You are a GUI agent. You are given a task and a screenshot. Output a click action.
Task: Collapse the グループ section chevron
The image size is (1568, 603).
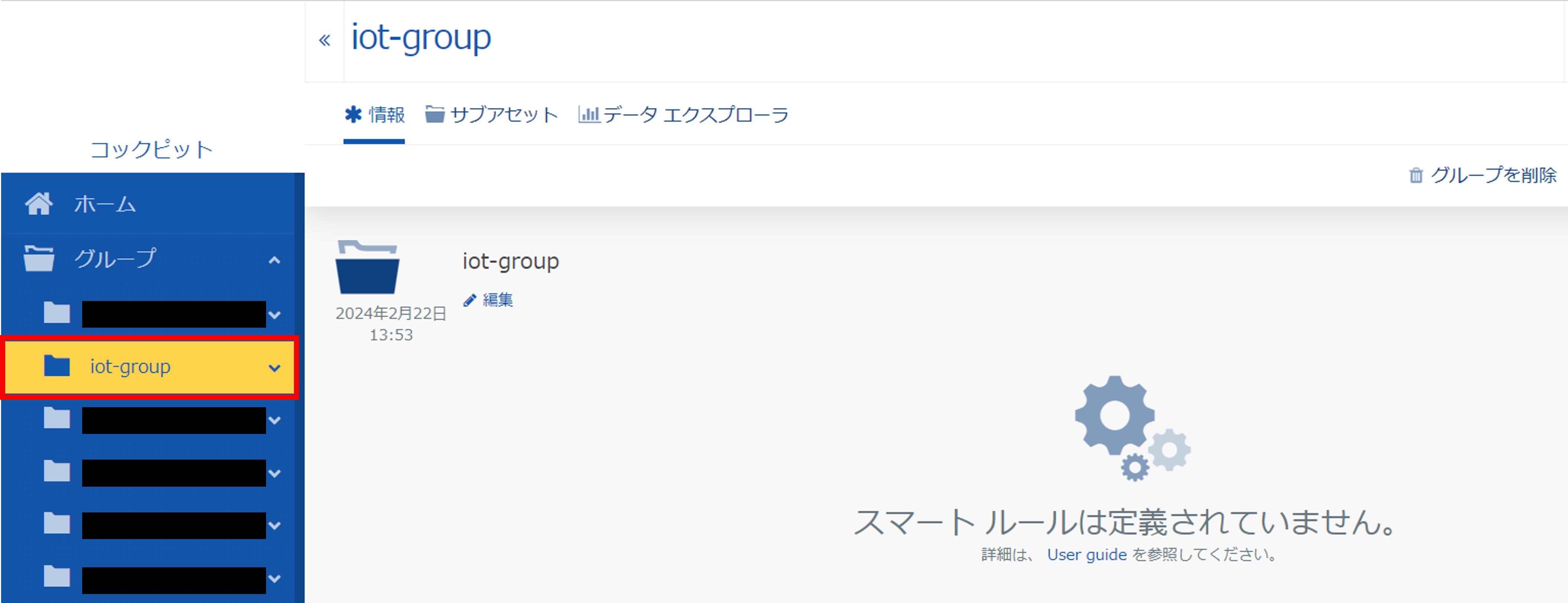click(275, 260)
